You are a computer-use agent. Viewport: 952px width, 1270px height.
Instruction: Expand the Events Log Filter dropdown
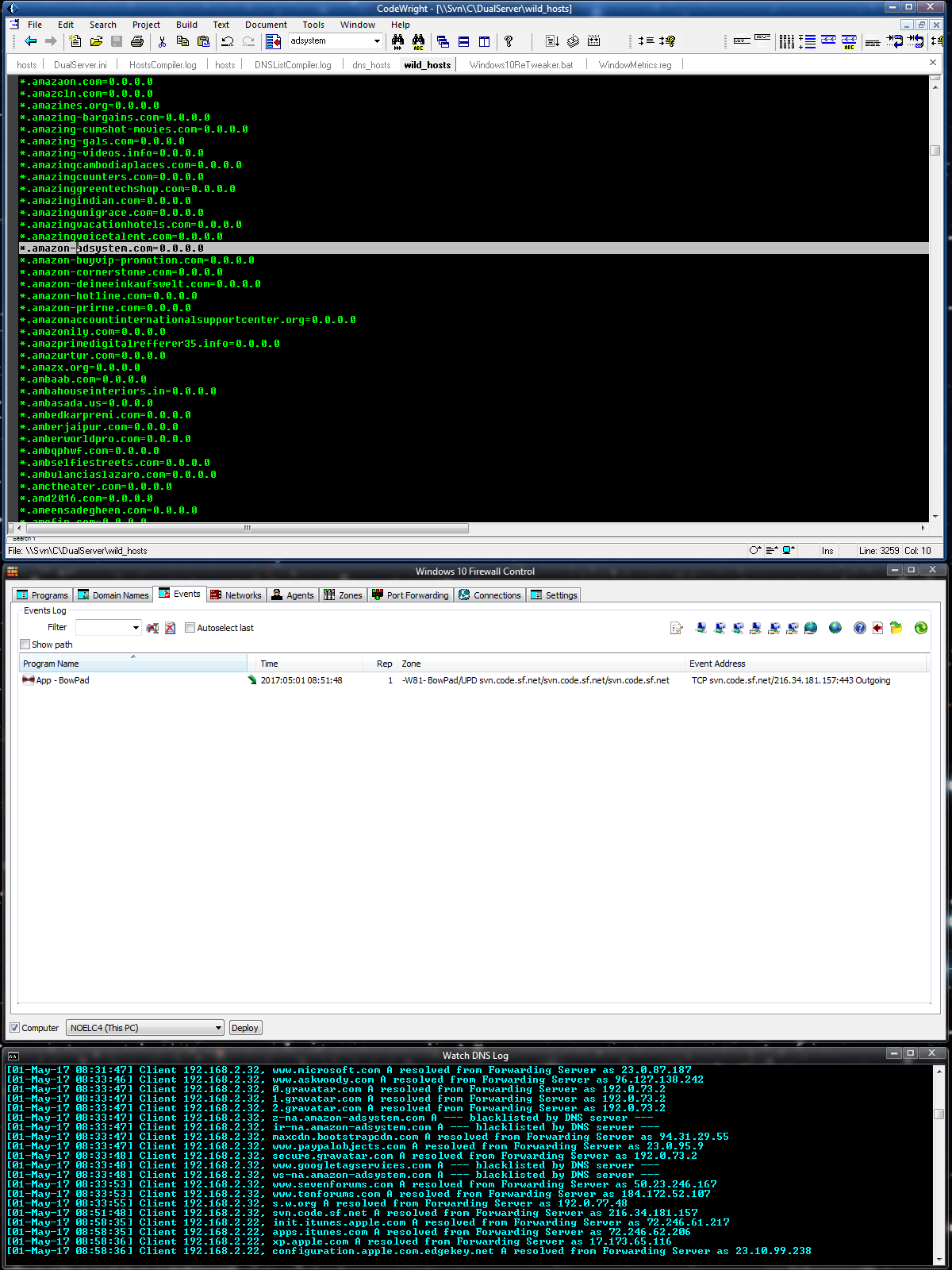click(x=136, y=628)
